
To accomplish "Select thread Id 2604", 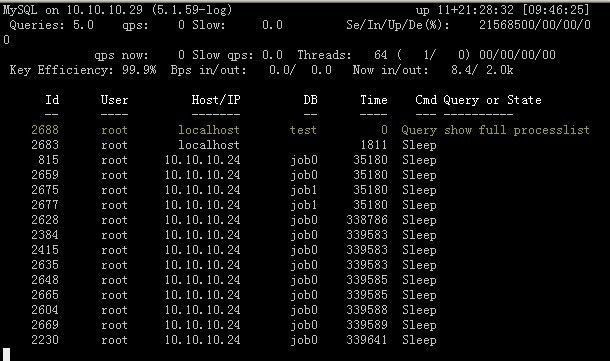I will [x=45, y=310].
